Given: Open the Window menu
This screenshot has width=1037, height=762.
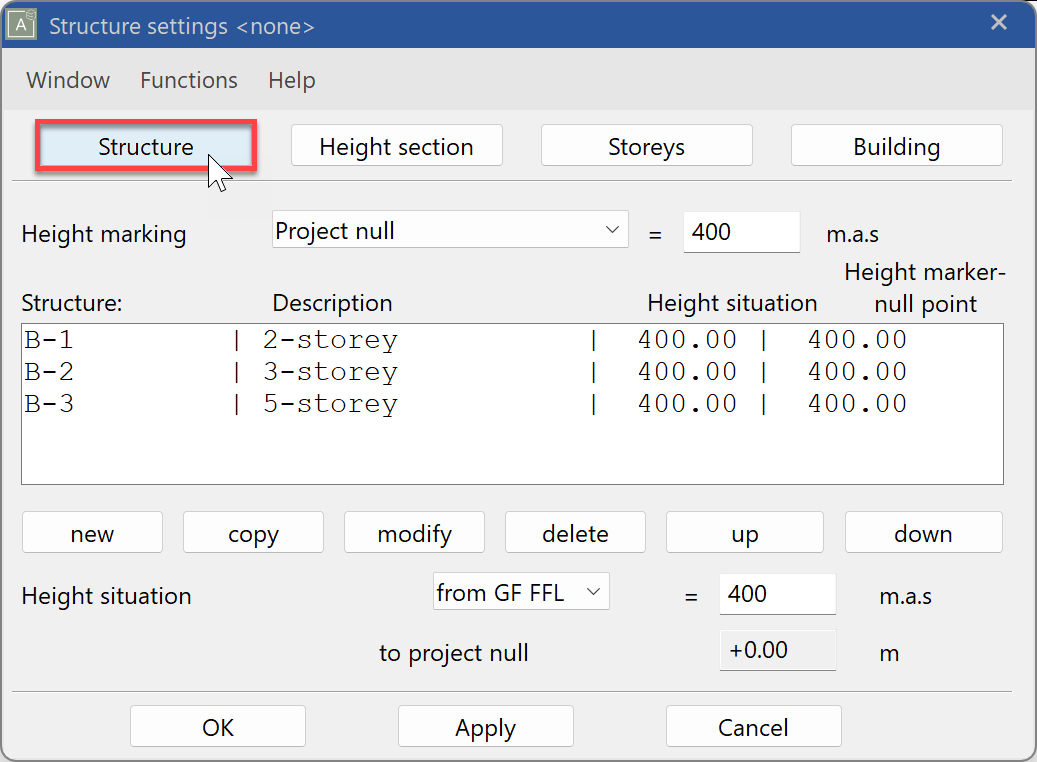Looking at the screenshot, I should pos(67,80).
